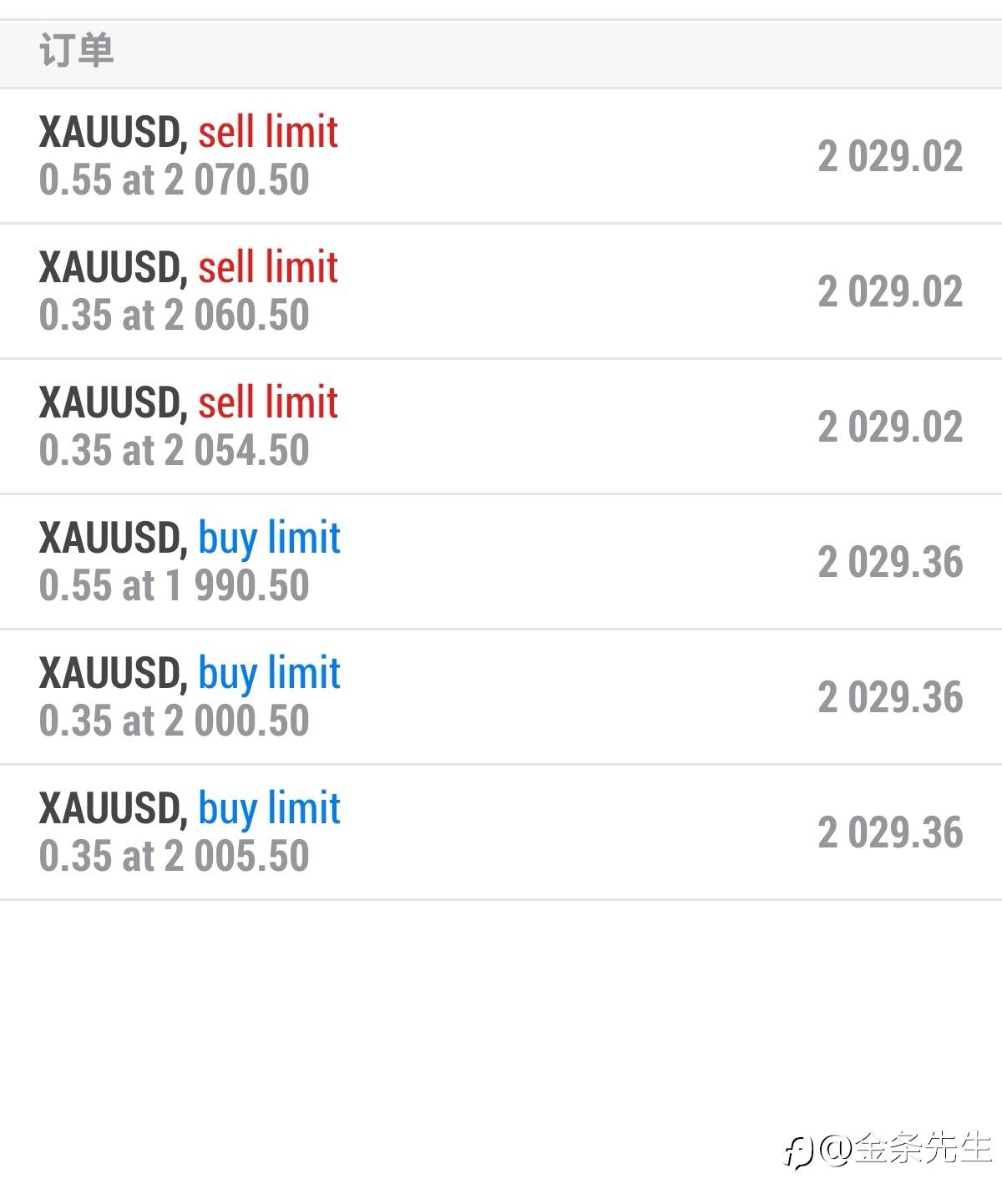This screenshot has width=1002, height=1204.
Task: Tap the blue buy limit label above 0.55 volume
Action: [x=269, y=538]
